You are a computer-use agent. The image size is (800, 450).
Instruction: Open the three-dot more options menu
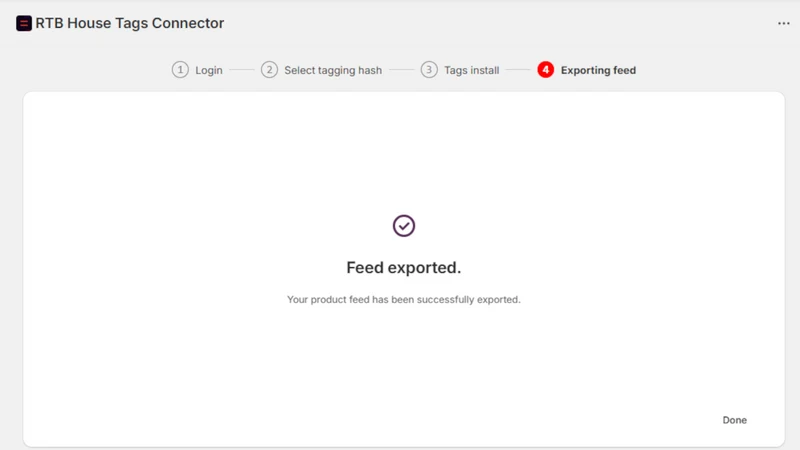tap(784, 23)
